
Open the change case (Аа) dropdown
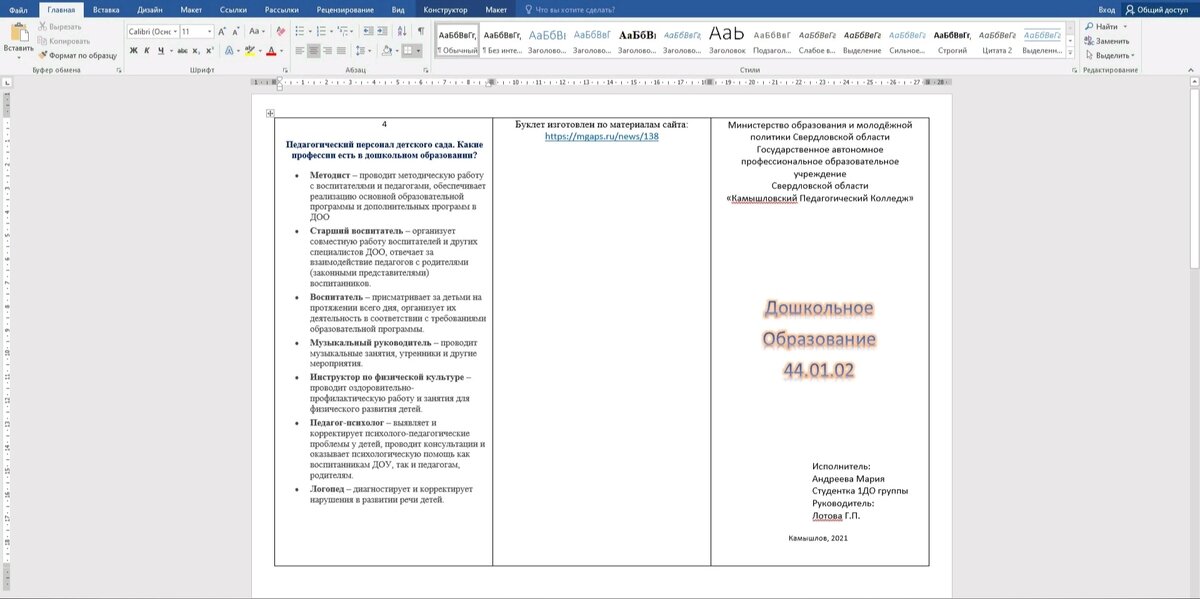point(256,32)
